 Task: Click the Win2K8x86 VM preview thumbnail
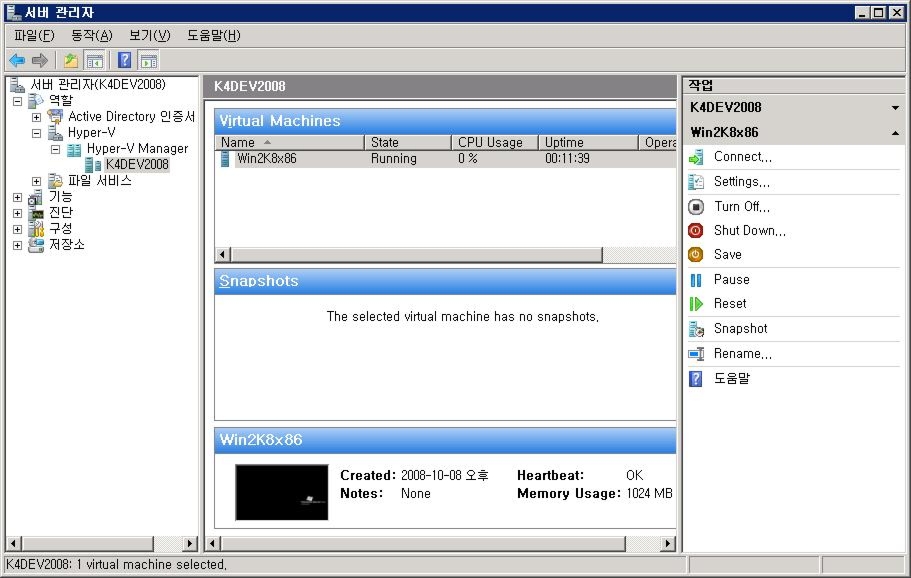(282, 493)
